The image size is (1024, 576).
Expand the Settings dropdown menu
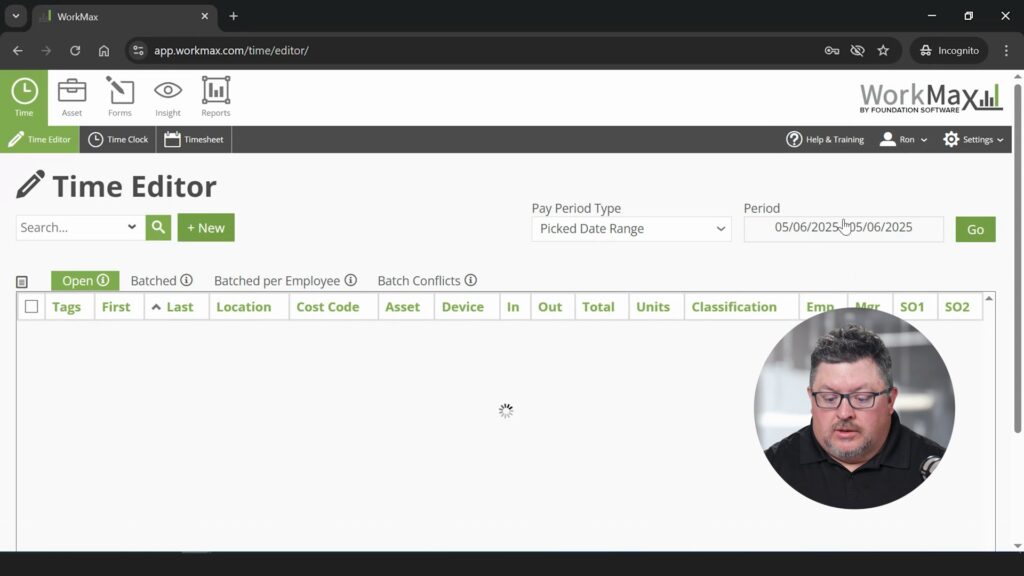(973, 140)
